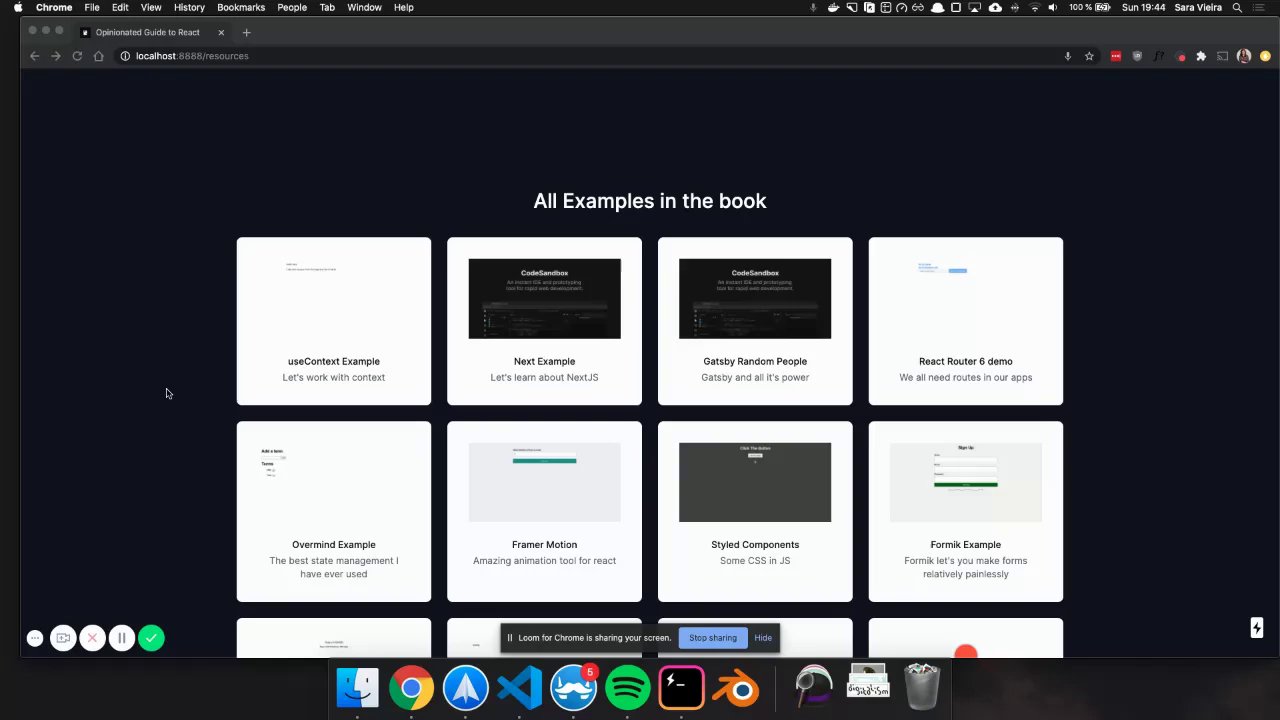Pause the Loom recording
Viewport: 1280px width, 720px height.
[x=122, y=638]
